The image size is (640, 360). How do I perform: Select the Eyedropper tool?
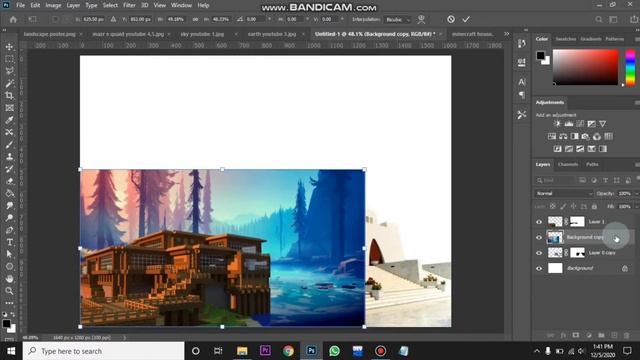(9, 120)
